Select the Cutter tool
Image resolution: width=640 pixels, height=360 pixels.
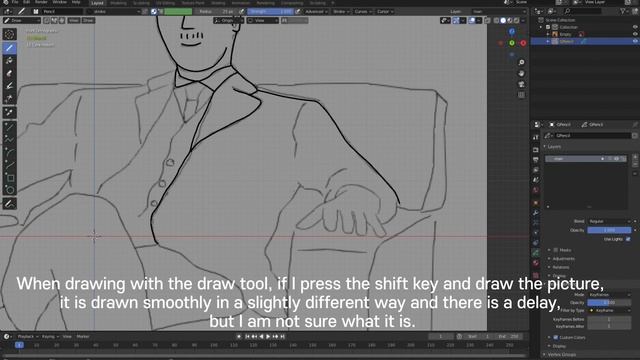[x=9, y=99]
